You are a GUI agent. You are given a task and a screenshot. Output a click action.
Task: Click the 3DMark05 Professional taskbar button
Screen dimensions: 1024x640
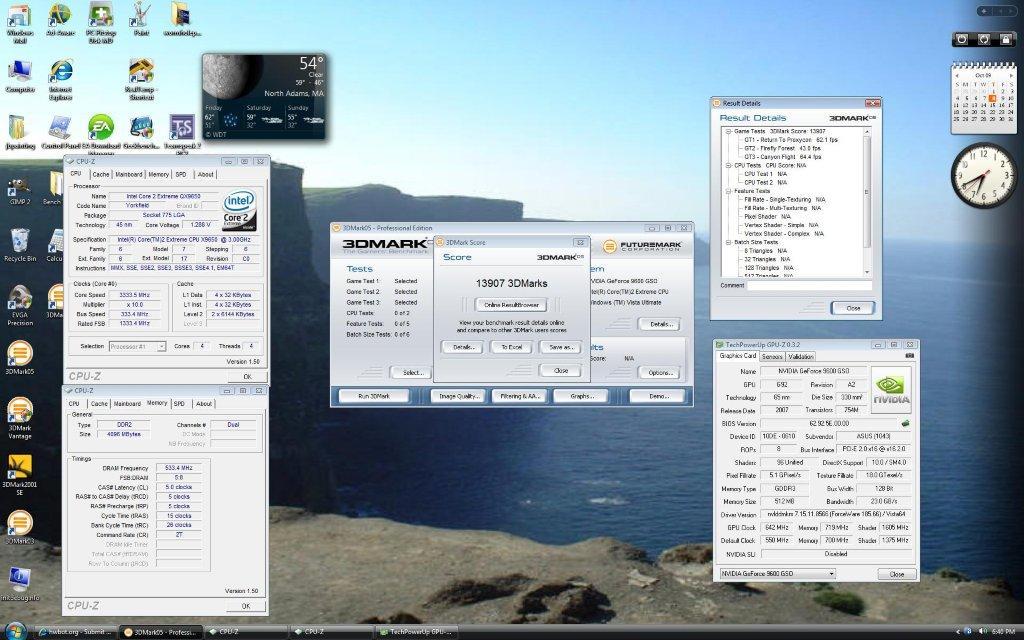point(161,632)
